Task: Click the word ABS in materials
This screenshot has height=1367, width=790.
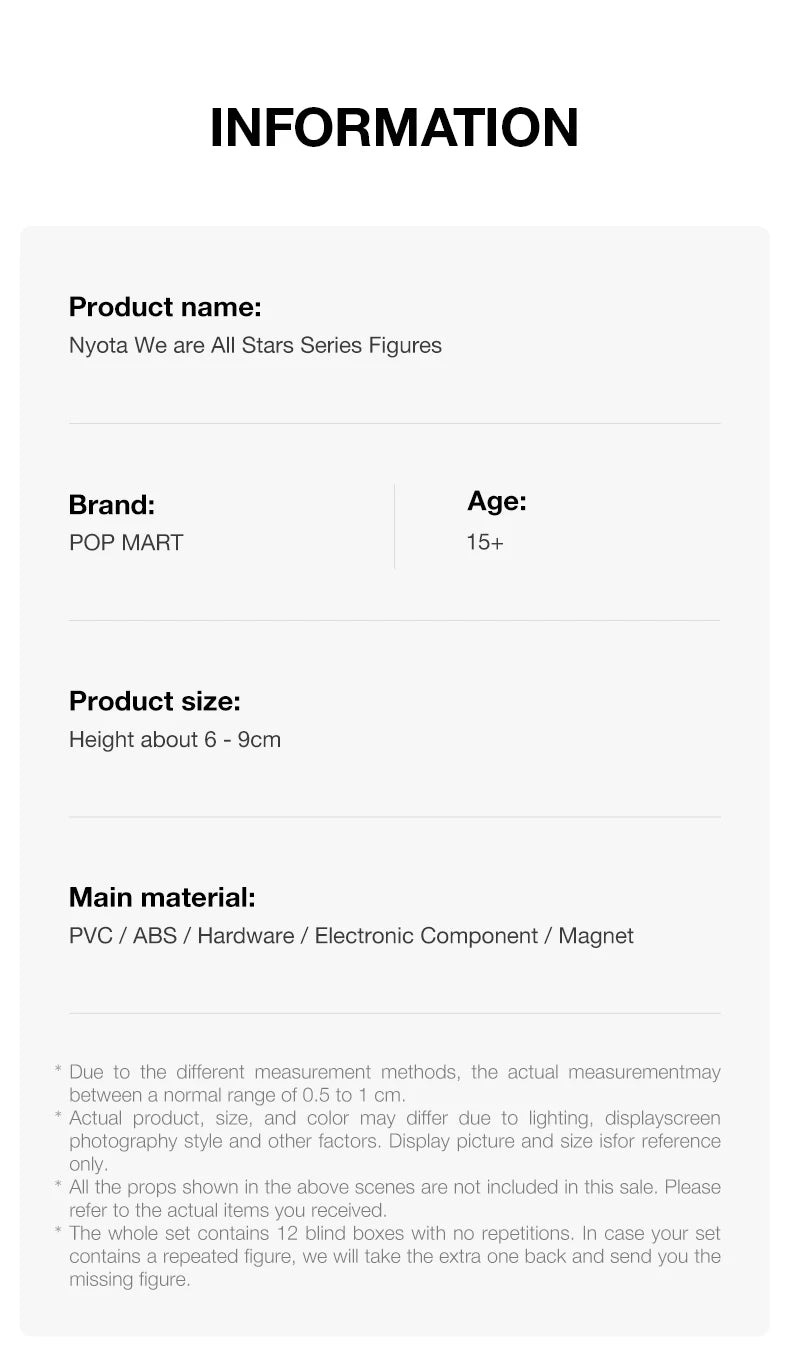Action: pos(155,936)
